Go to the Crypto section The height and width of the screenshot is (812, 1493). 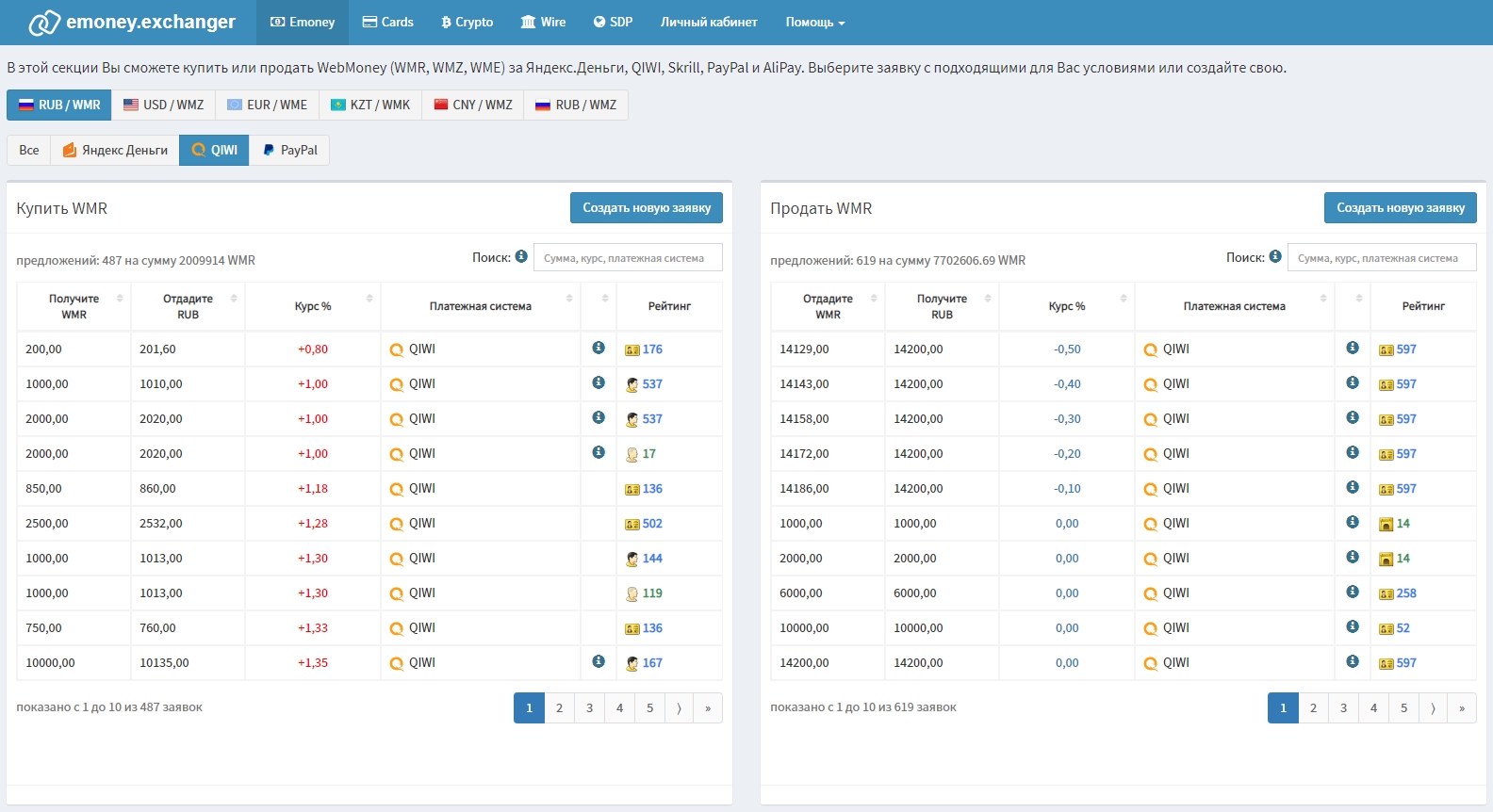tap(468, 23)
